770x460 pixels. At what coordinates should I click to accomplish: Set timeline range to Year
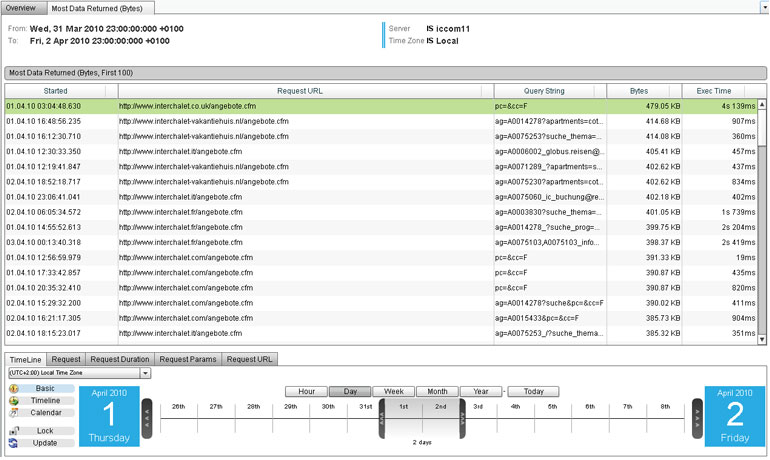click(x=481, y=392)
